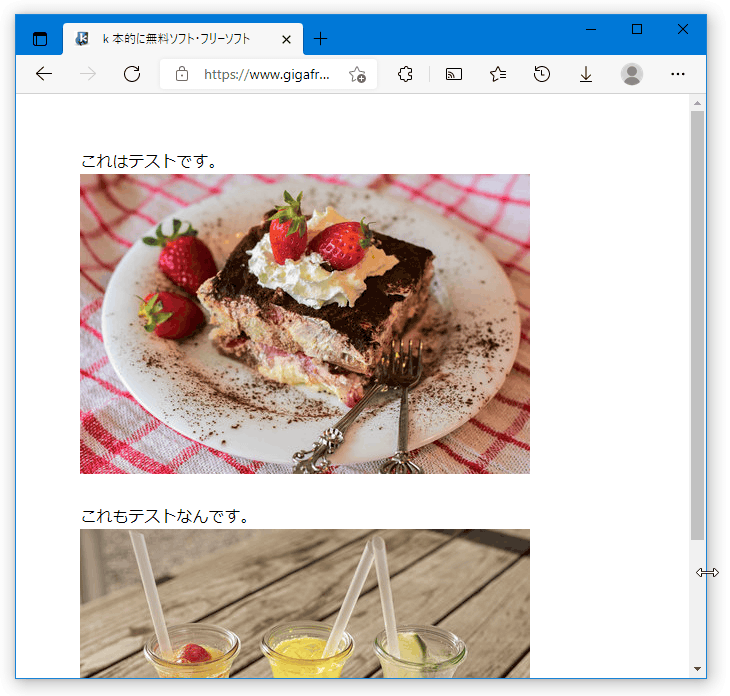Open the tab actions menu icon
This screenshot has width=730, height=696.
tap(40, 39)
